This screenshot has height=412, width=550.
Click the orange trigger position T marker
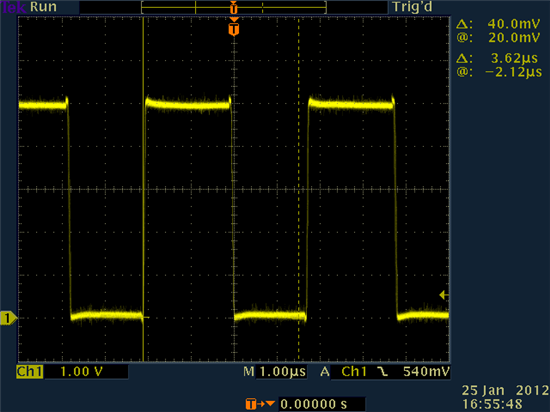tap(234, 29)
